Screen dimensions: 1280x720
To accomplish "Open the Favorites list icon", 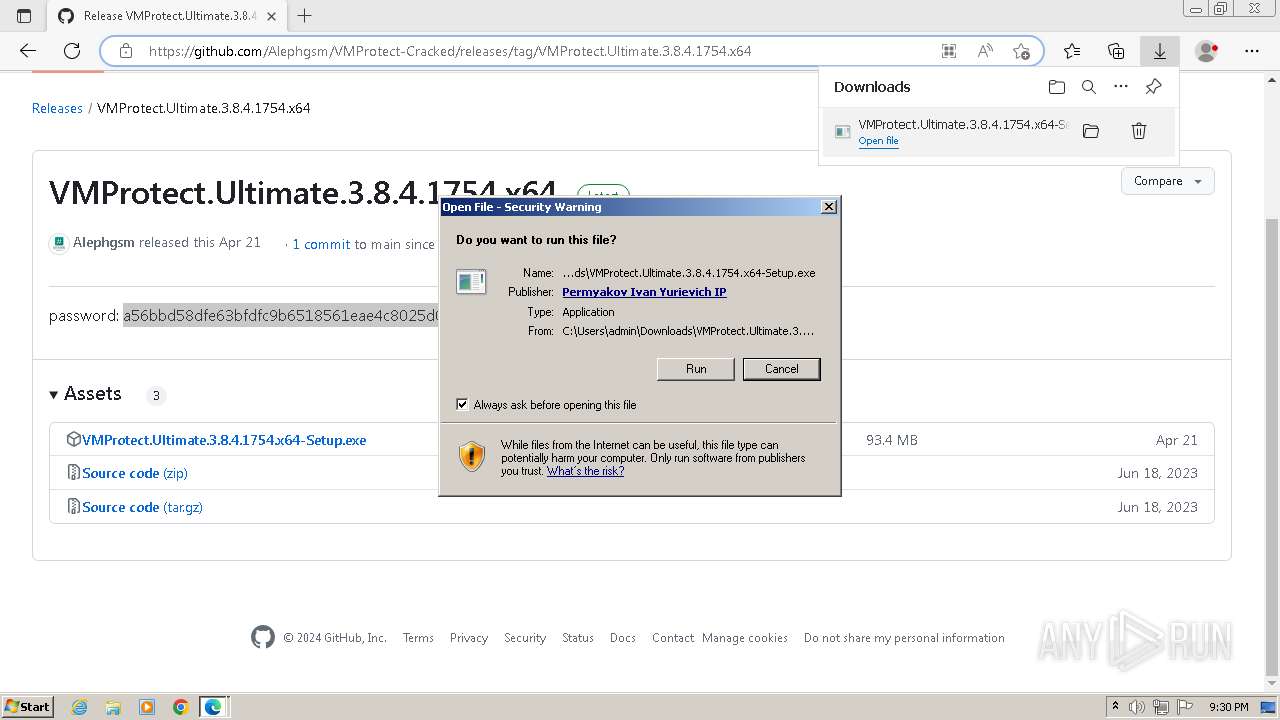I will click(1072, 51).
